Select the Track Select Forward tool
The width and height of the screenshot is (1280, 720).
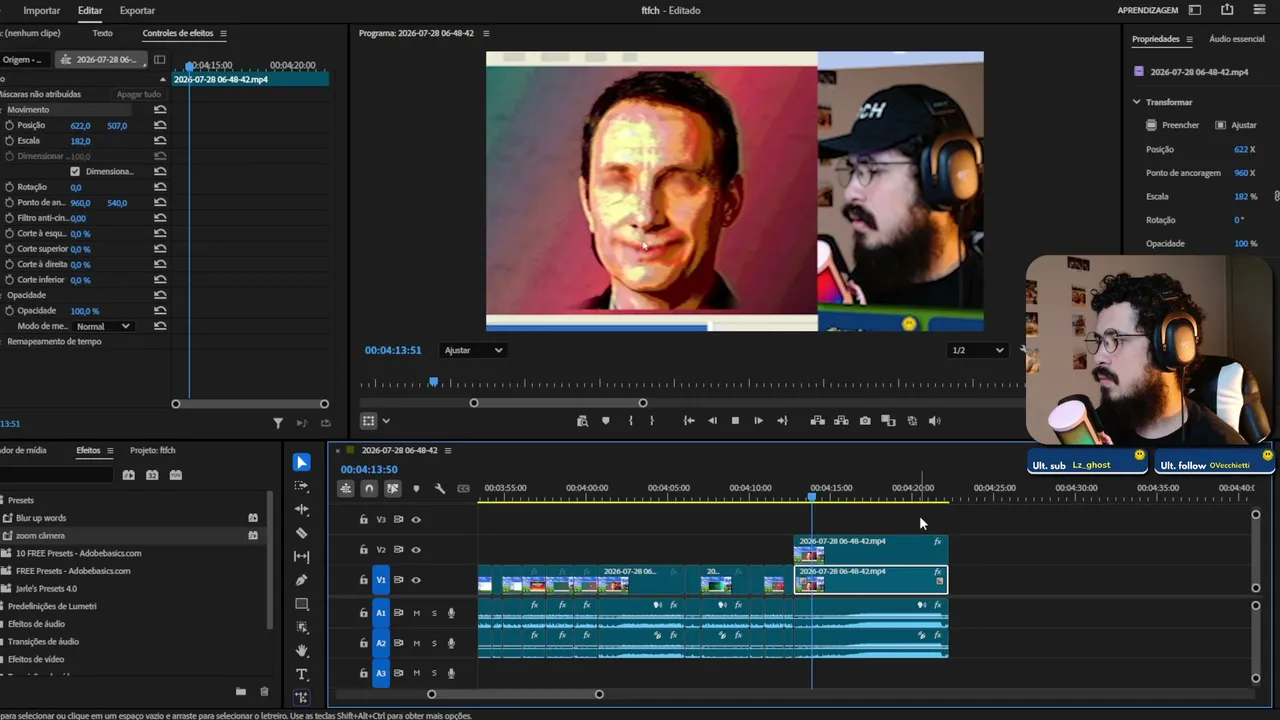click(x=301, y=486)
